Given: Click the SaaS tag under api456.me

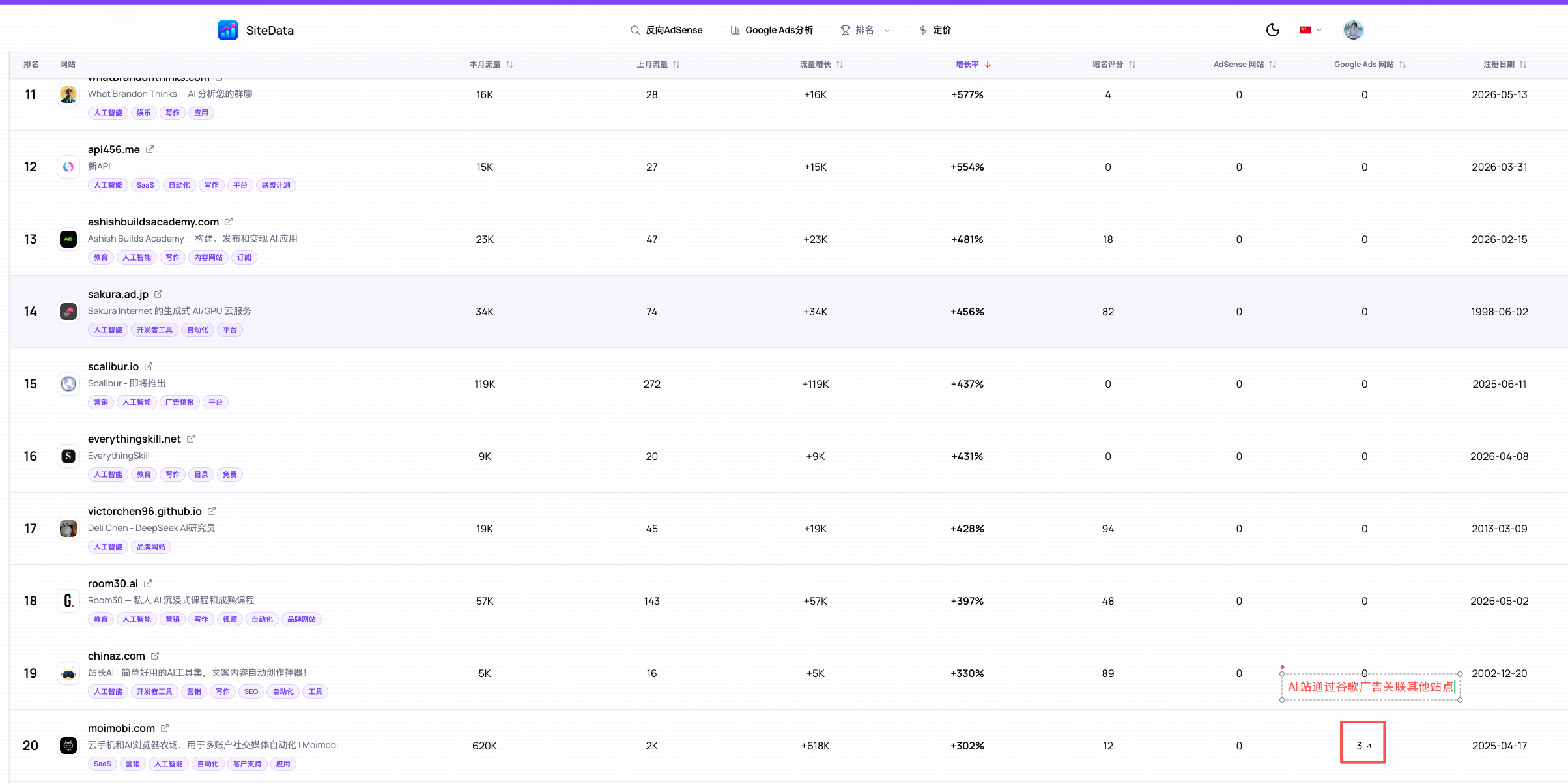Looking at the screenshot, I should (x=145, y=185).
